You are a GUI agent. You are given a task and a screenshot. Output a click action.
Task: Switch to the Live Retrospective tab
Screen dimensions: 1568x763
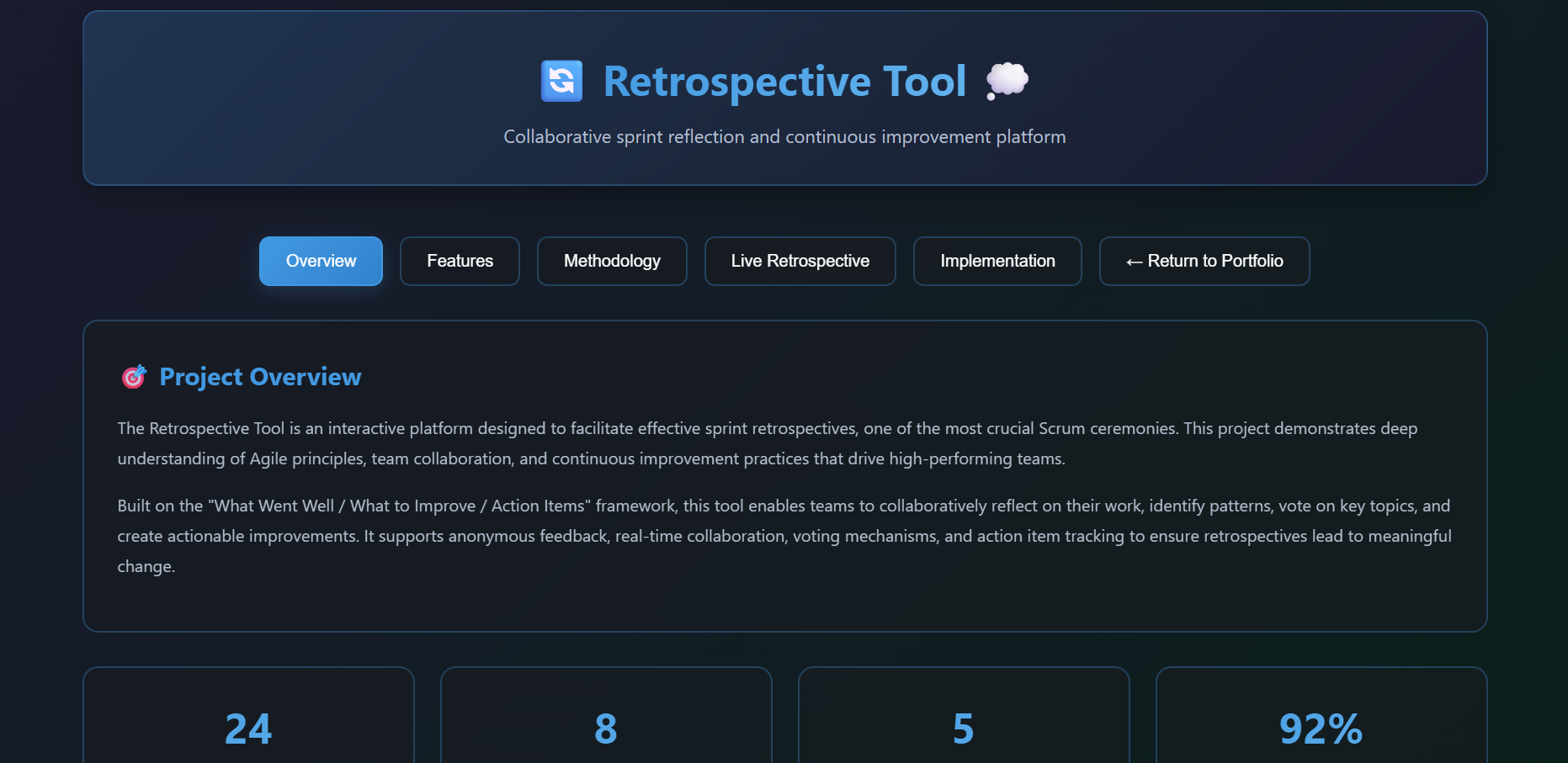click(800, 261)
